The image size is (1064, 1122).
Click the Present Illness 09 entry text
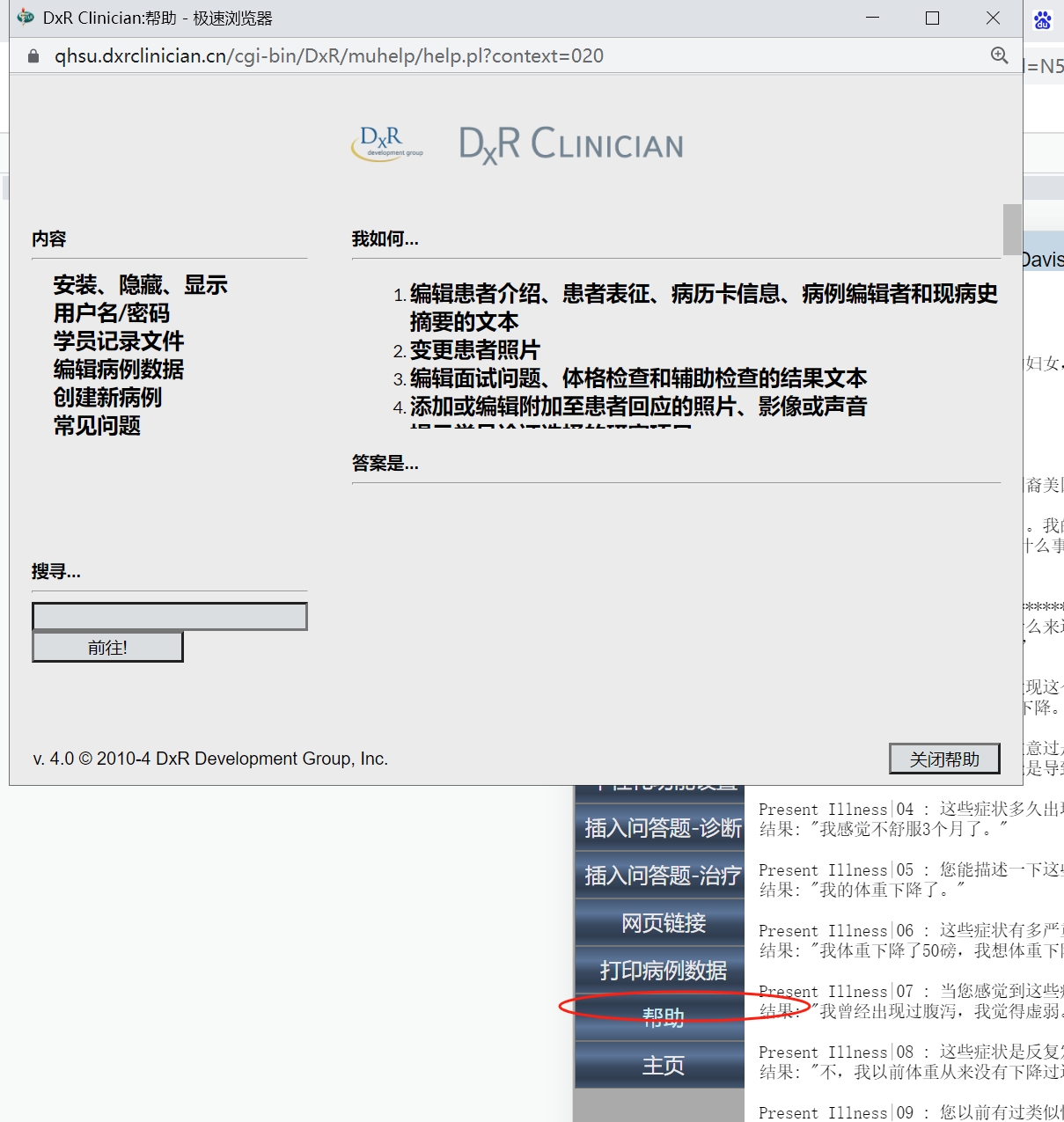(911, 1112)
